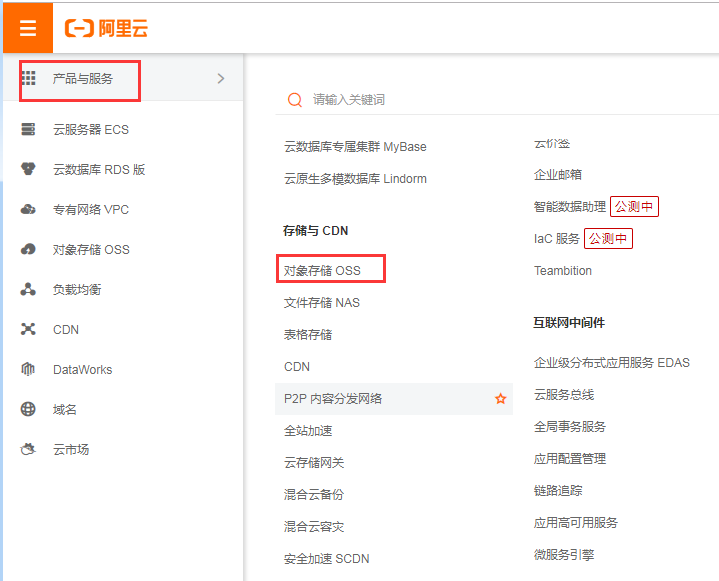The width and height of the screenshot is (719, 581).
Task: Open 云市场 in sidebar
Action: (71, 449)
